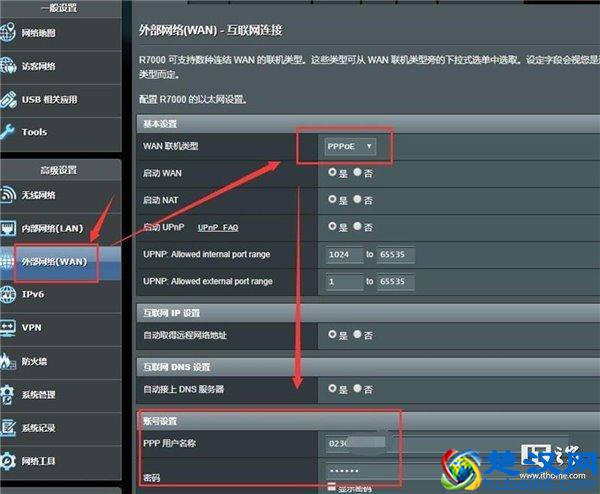Viewport: 600px width, 494px height.
Task: Click the Tools wrench icon
Action: [7, 132]
